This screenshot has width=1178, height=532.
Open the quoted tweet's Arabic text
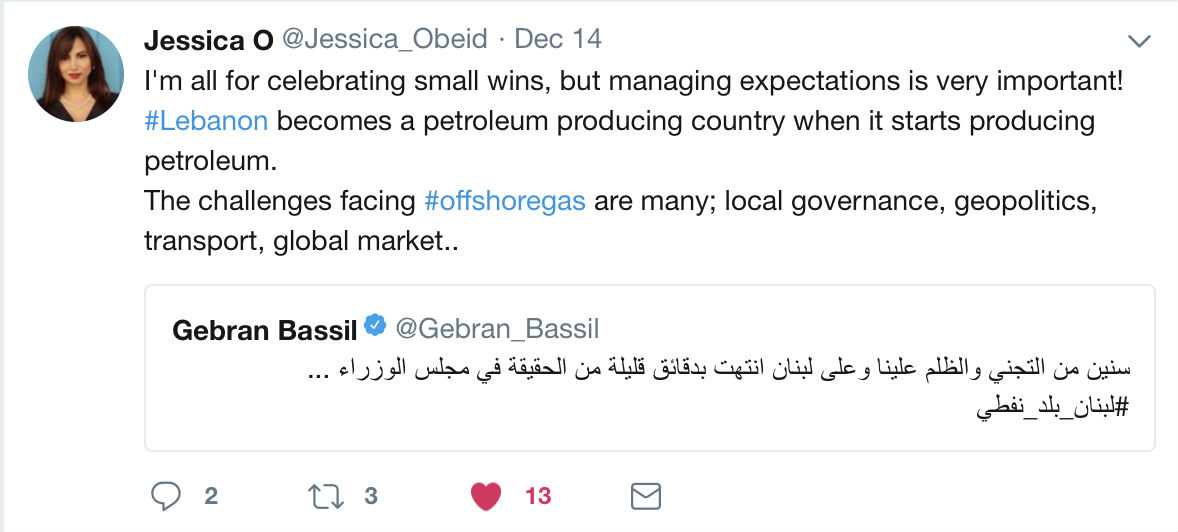pyautogui.click(x=730, y=369)
